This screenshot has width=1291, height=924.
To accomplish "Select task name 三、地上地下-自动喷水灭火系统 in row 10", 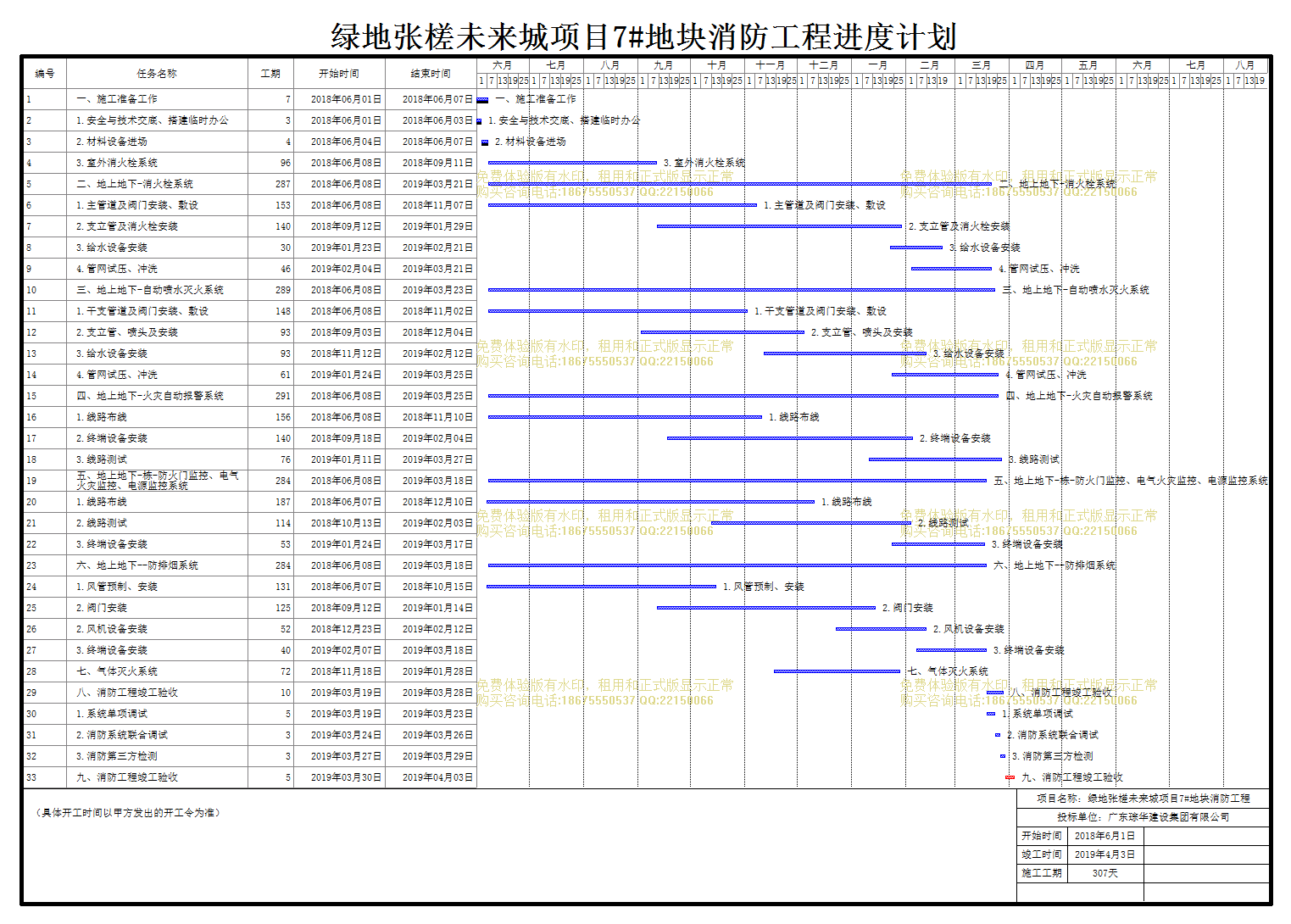I will (150, 290).
